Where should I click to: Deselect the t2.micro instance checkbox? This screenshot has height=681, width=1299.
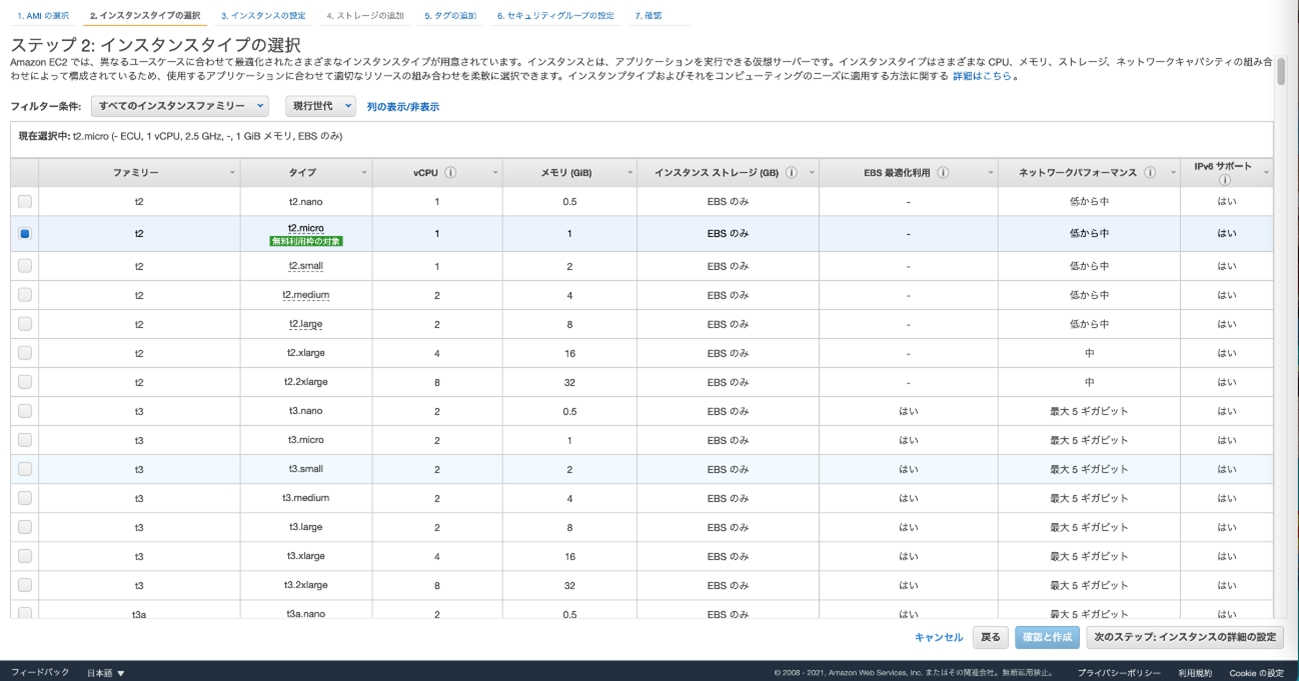(25, 234)
